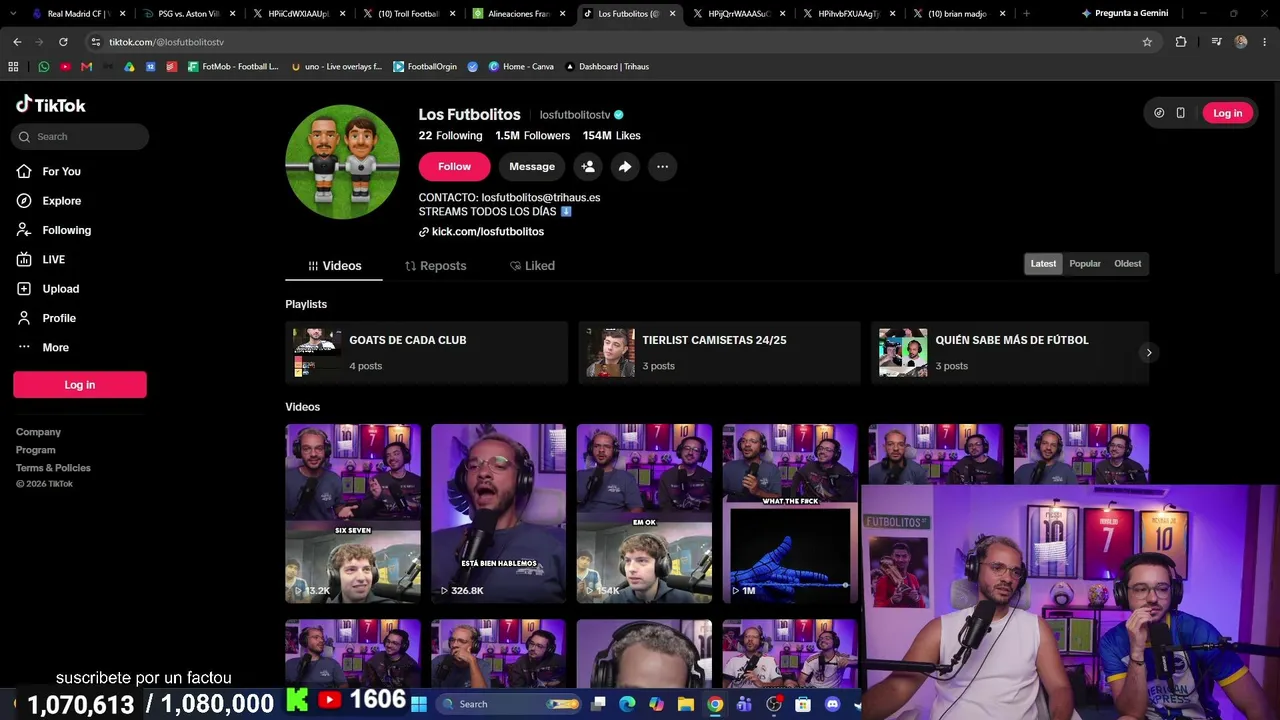This screenshot has height=720, width=1280.
Task: Open the Los Futbolitos profile picture
Action: click(342, 162)
